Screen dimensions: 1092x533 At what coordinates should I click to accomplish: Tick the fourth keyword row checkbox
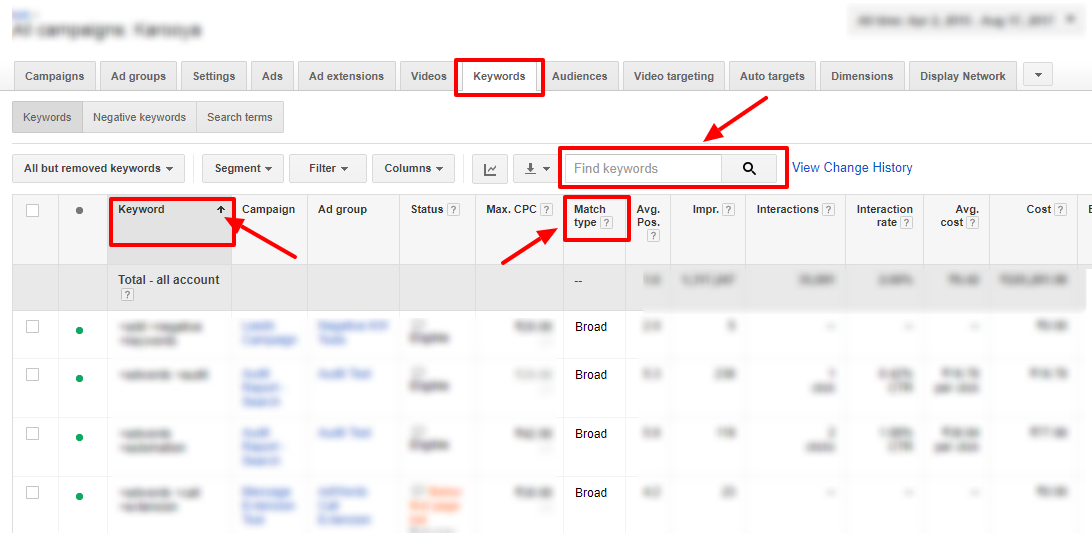33,493
